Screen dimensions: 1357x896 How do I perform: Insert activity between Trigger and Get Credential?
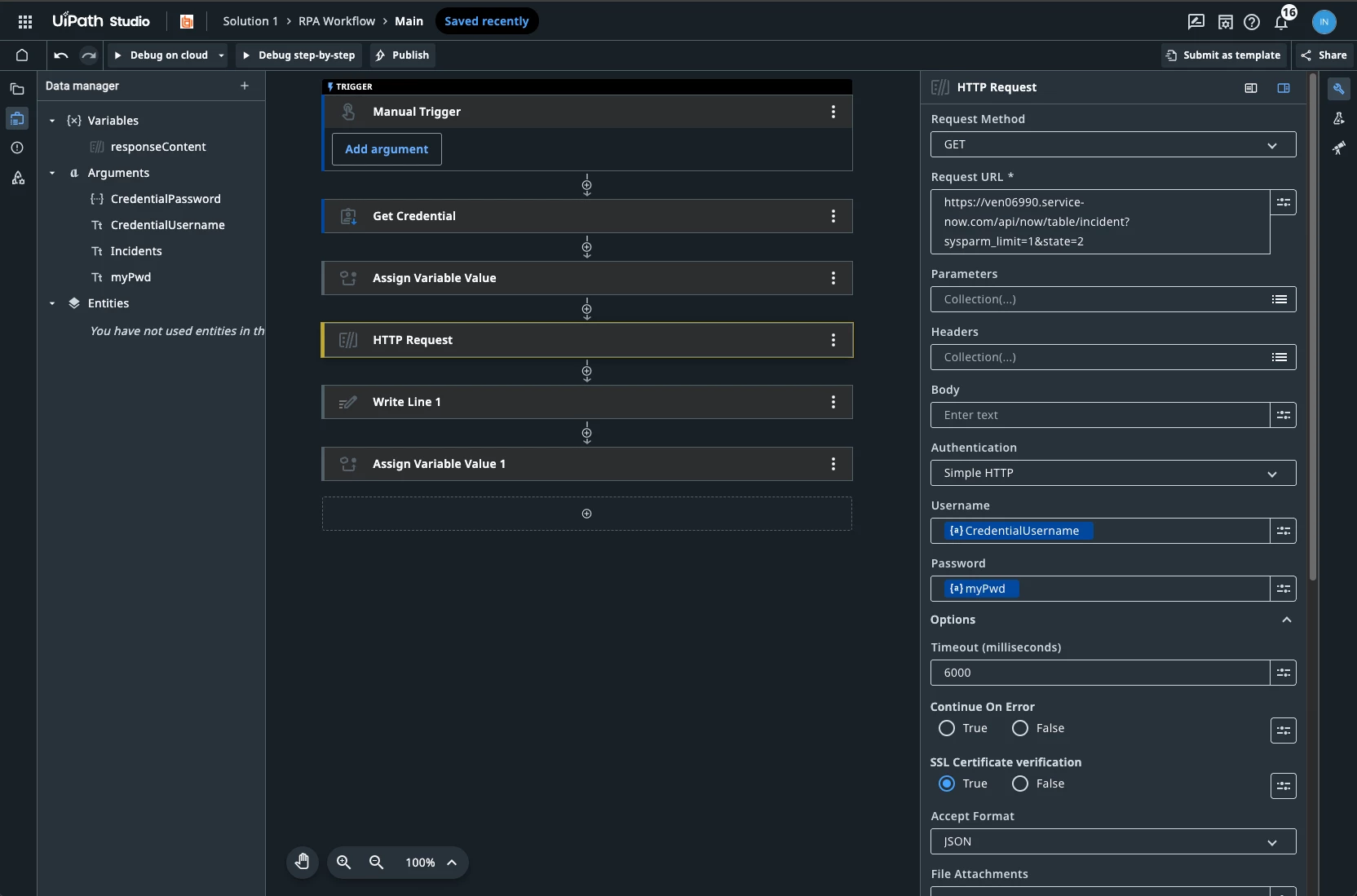[586, 185]
